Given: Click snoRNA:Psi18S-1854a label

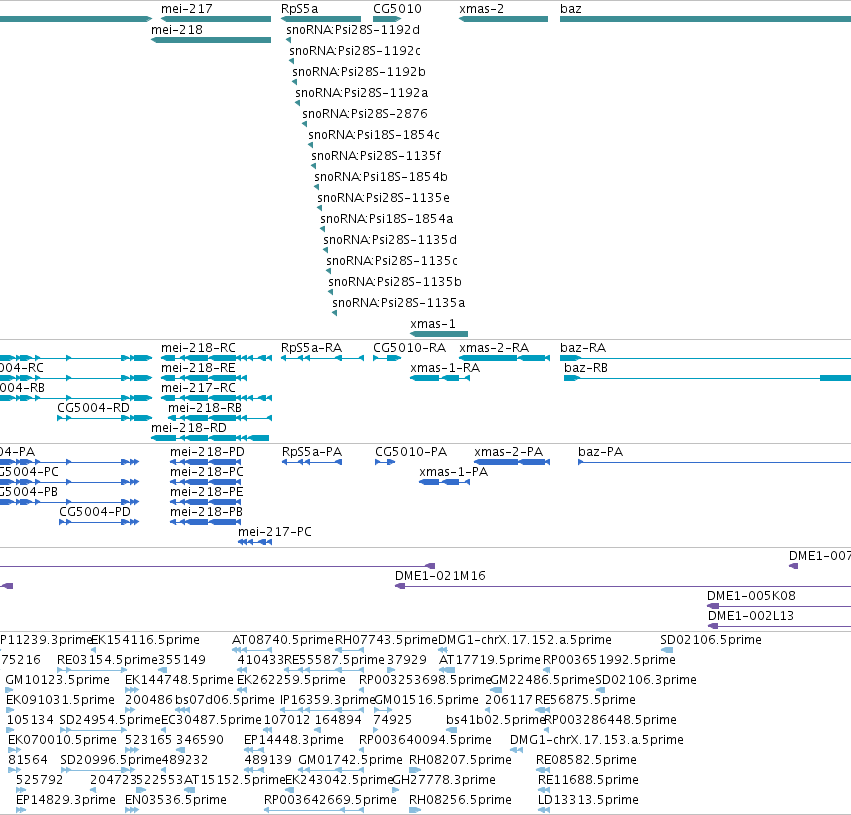Looking at the screenshot, I should click(386, 219).
